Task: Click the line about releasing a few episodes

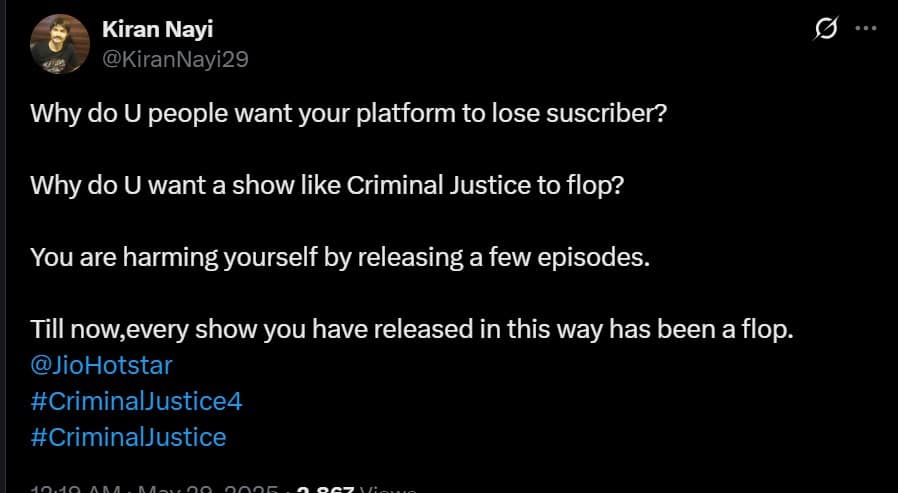Action: (x=340, y=258)
